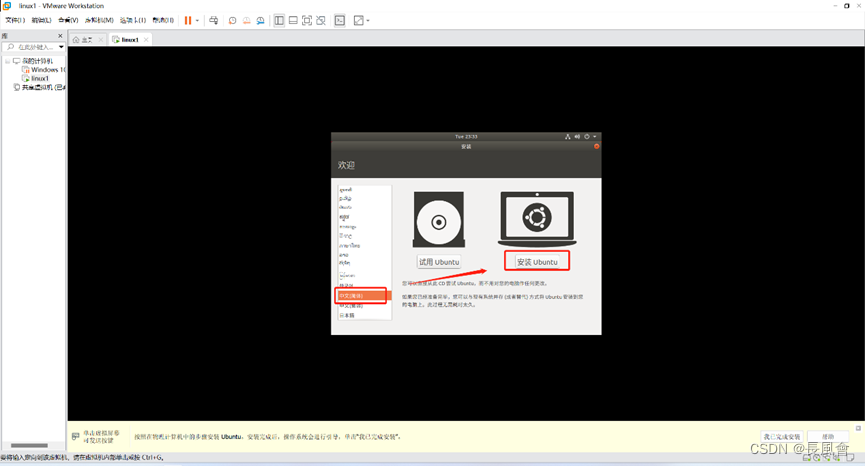Click 我已完成安装 button in hint bar

coord(782,437)
